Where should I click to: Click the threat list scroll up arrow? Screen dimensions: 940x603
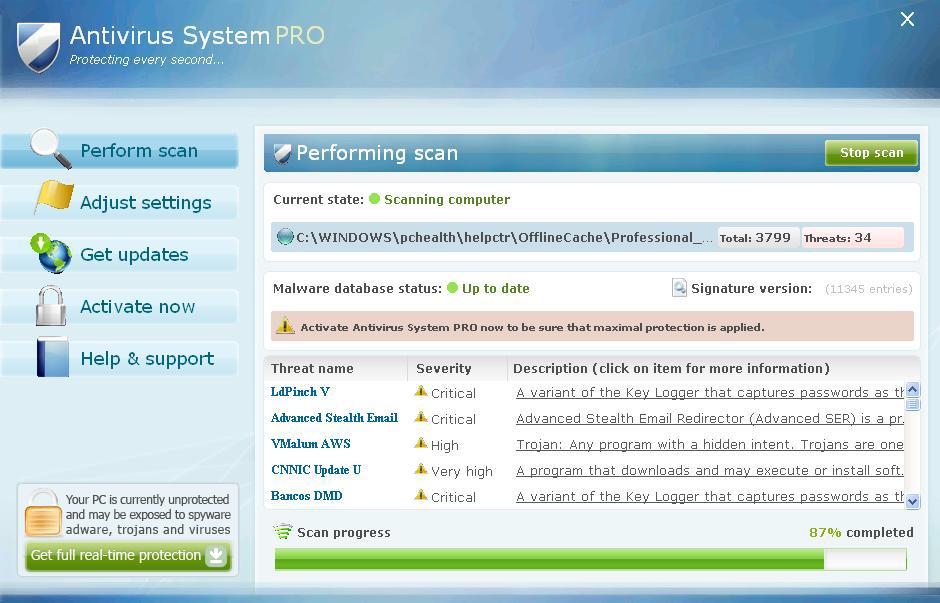[x=912, y=390]
